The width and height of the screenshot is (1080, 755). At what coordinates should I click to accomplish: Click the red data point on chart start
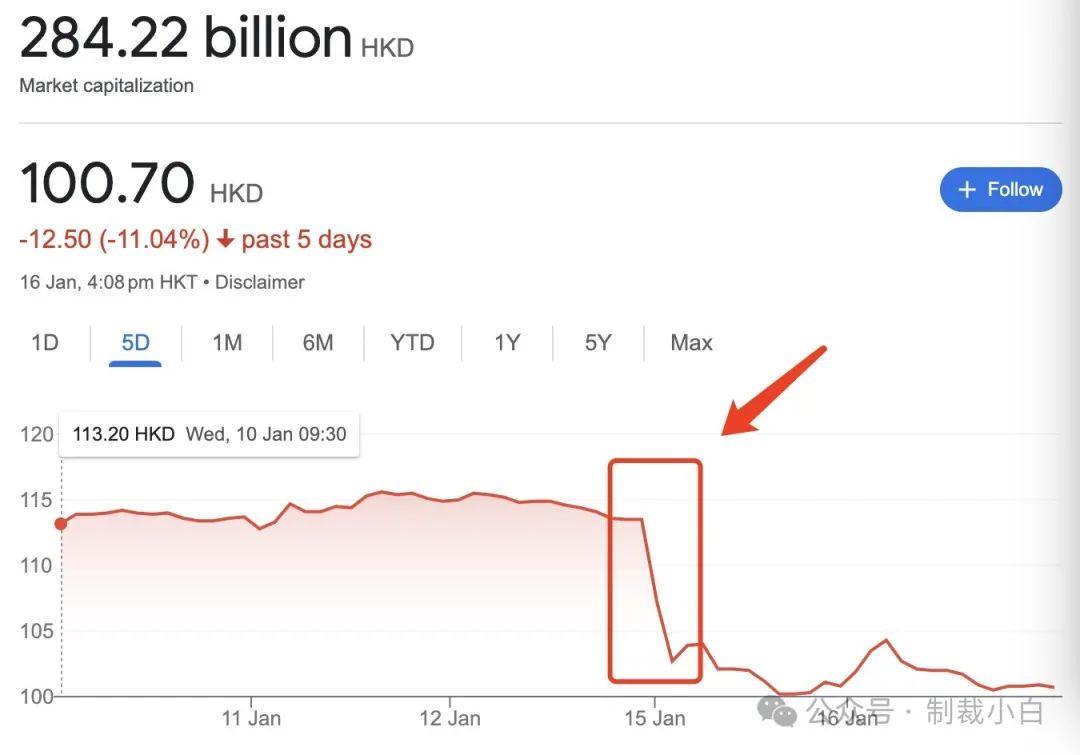point(61,523)
